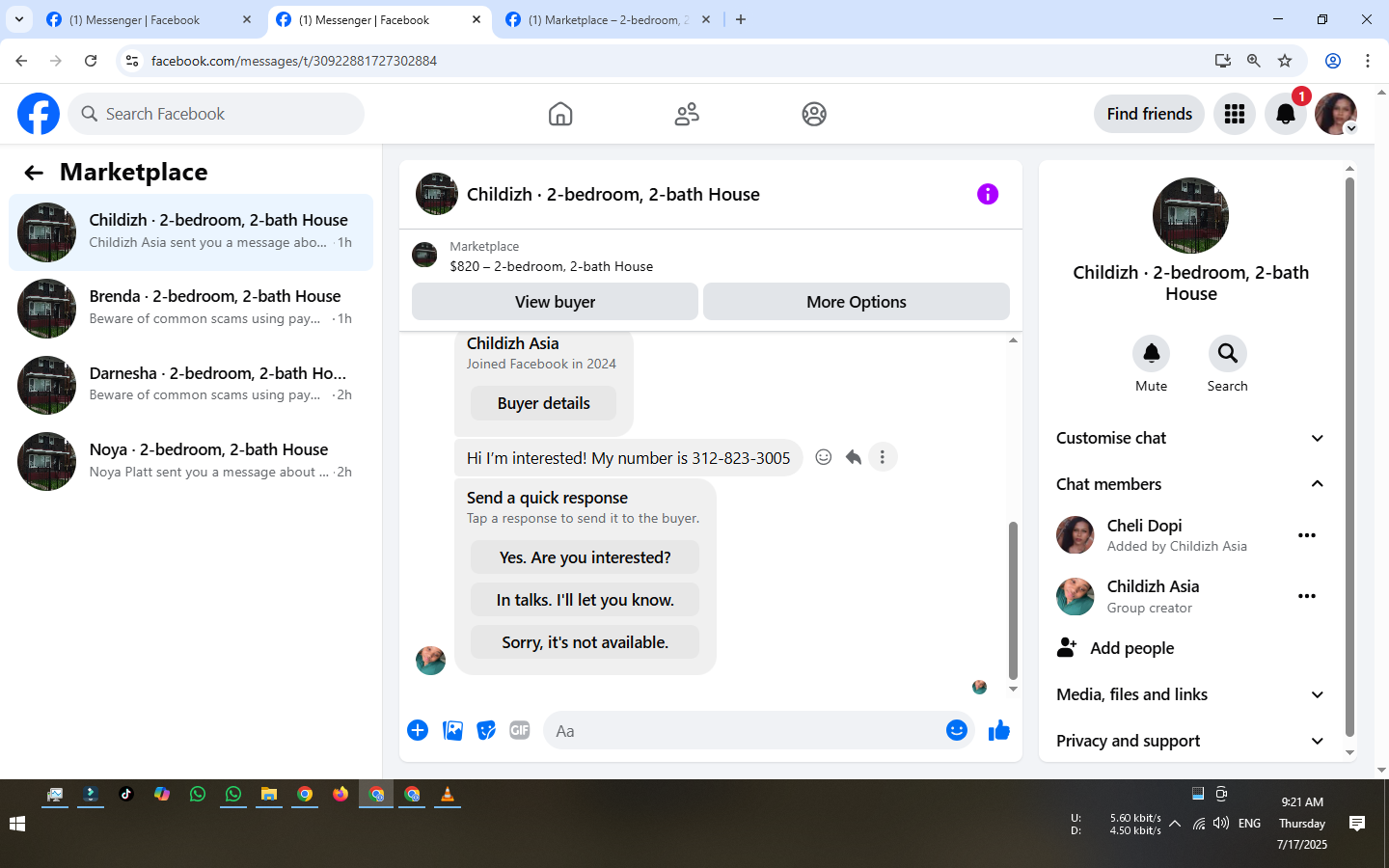
Task: Click the purple conversation information icon
Action: pos(988,194)
